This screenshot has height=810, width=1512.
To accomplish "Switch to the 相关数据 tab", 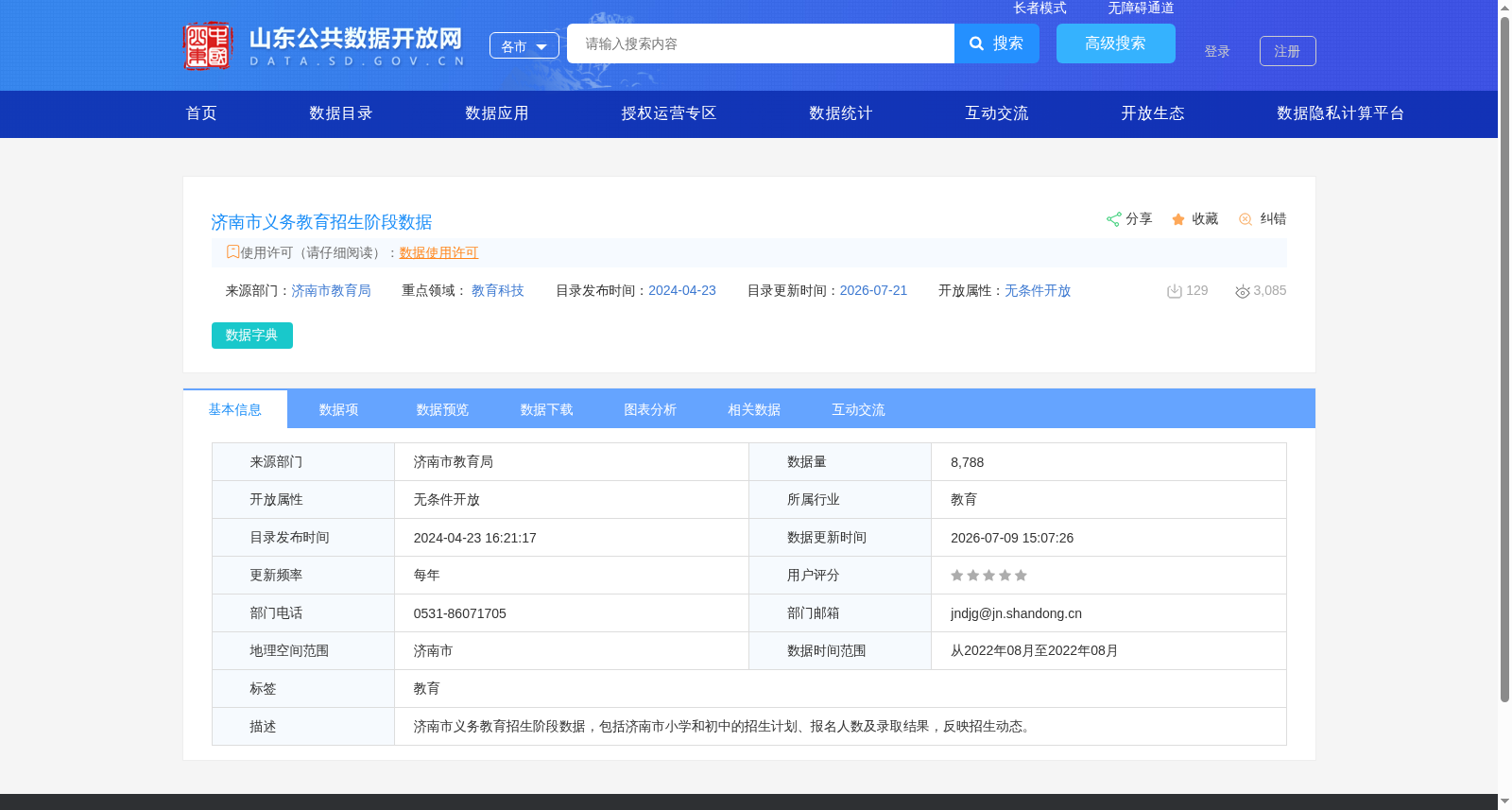I will (754, 409).
